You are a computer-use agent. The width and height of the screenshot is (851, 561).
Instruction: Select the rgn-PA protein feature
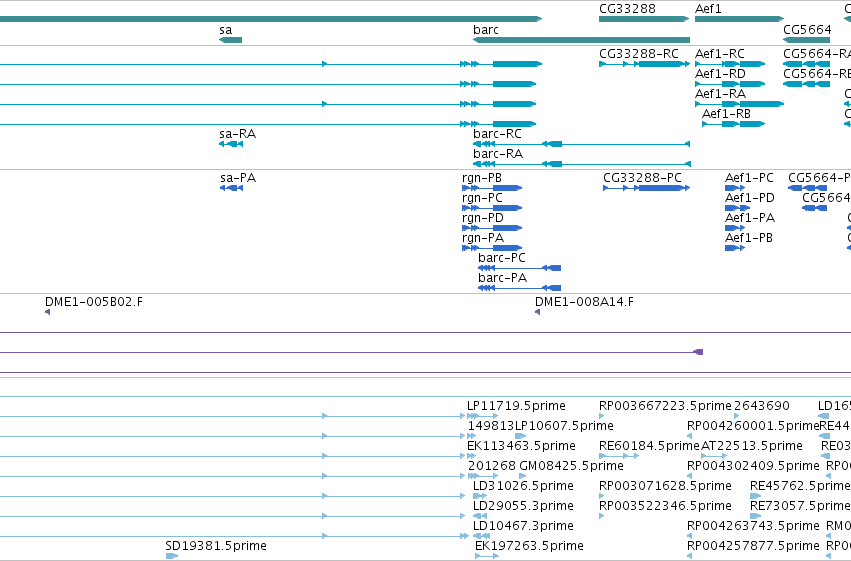click(x=492, y=248)
